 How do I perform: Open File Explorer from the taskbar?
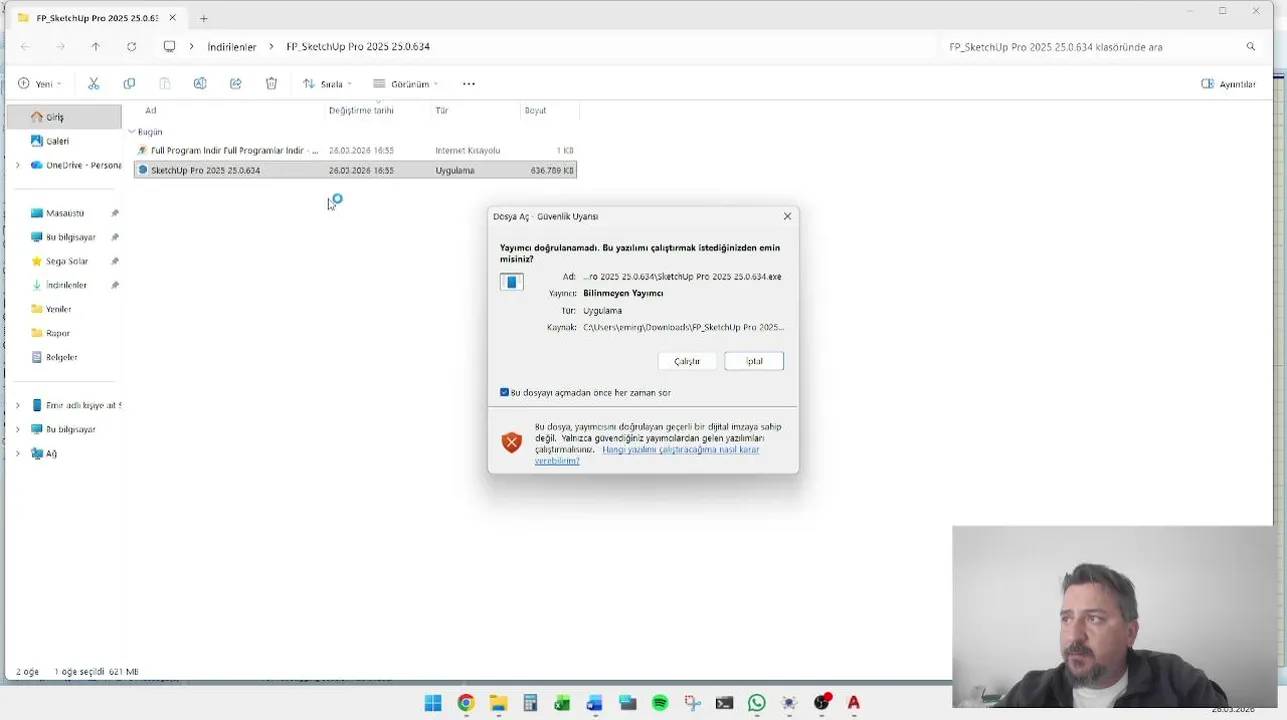tap(498, 703)
